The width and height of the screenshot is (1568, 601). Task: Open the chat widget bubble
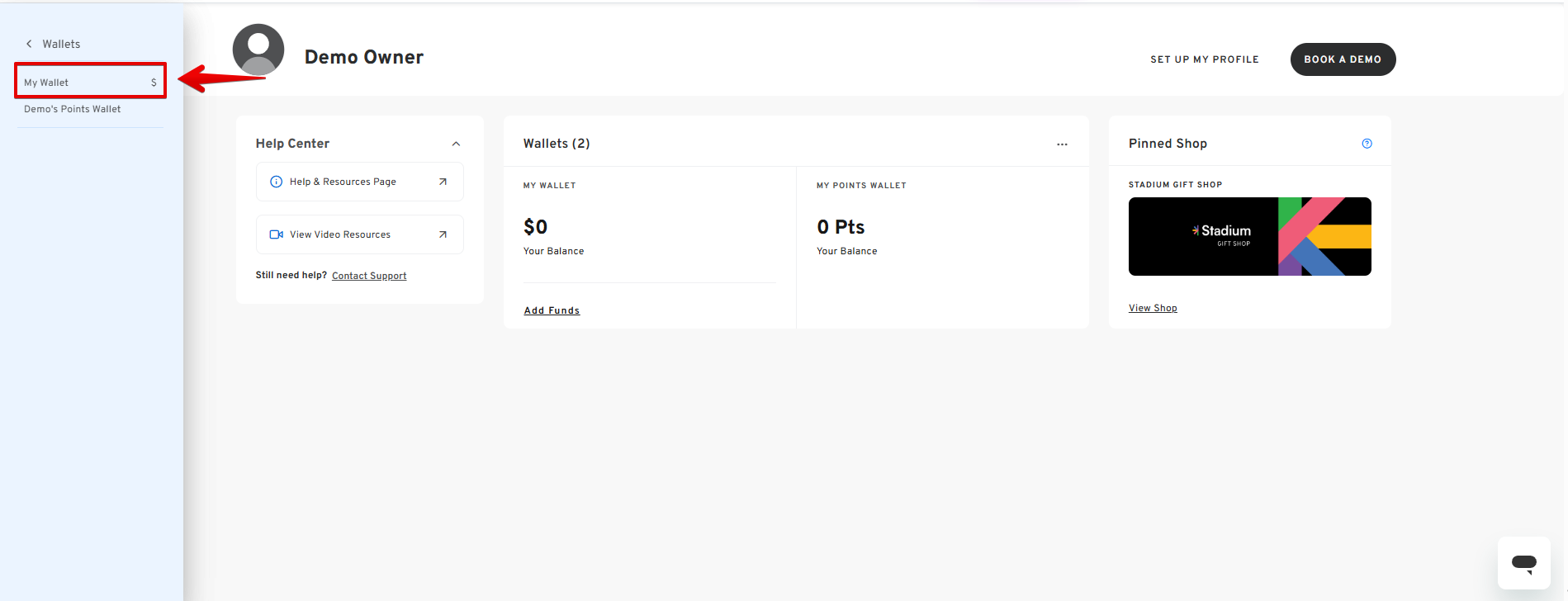click(1523, 563)
